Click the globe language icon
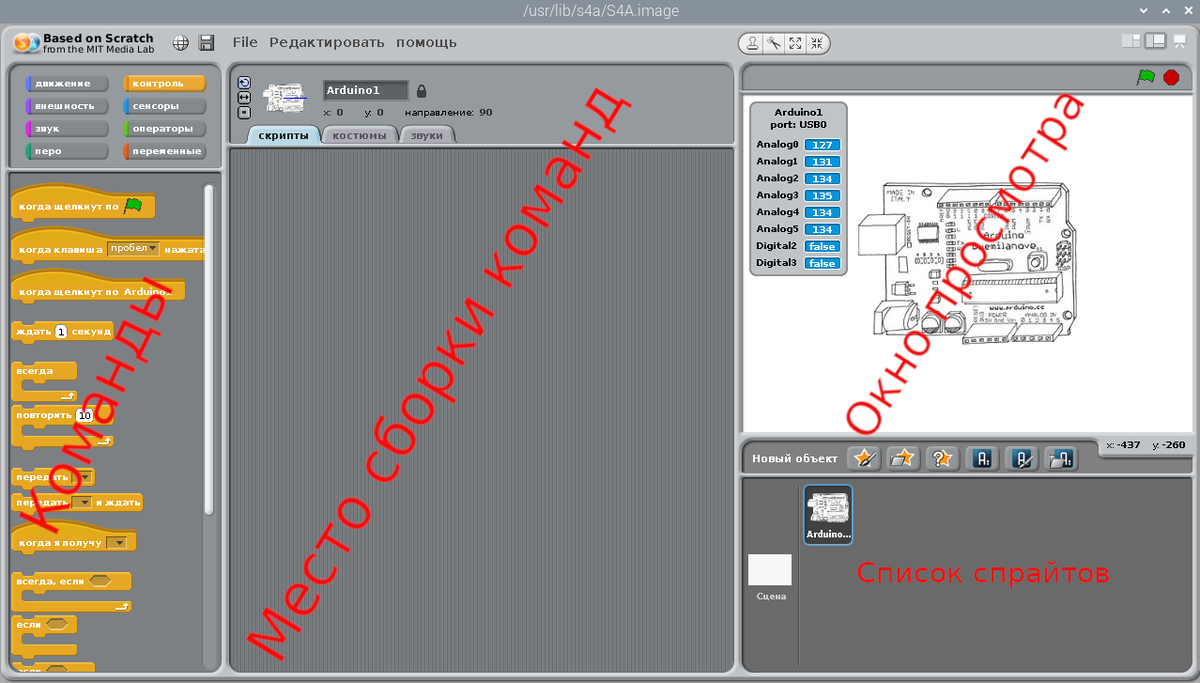 (181, 43)
